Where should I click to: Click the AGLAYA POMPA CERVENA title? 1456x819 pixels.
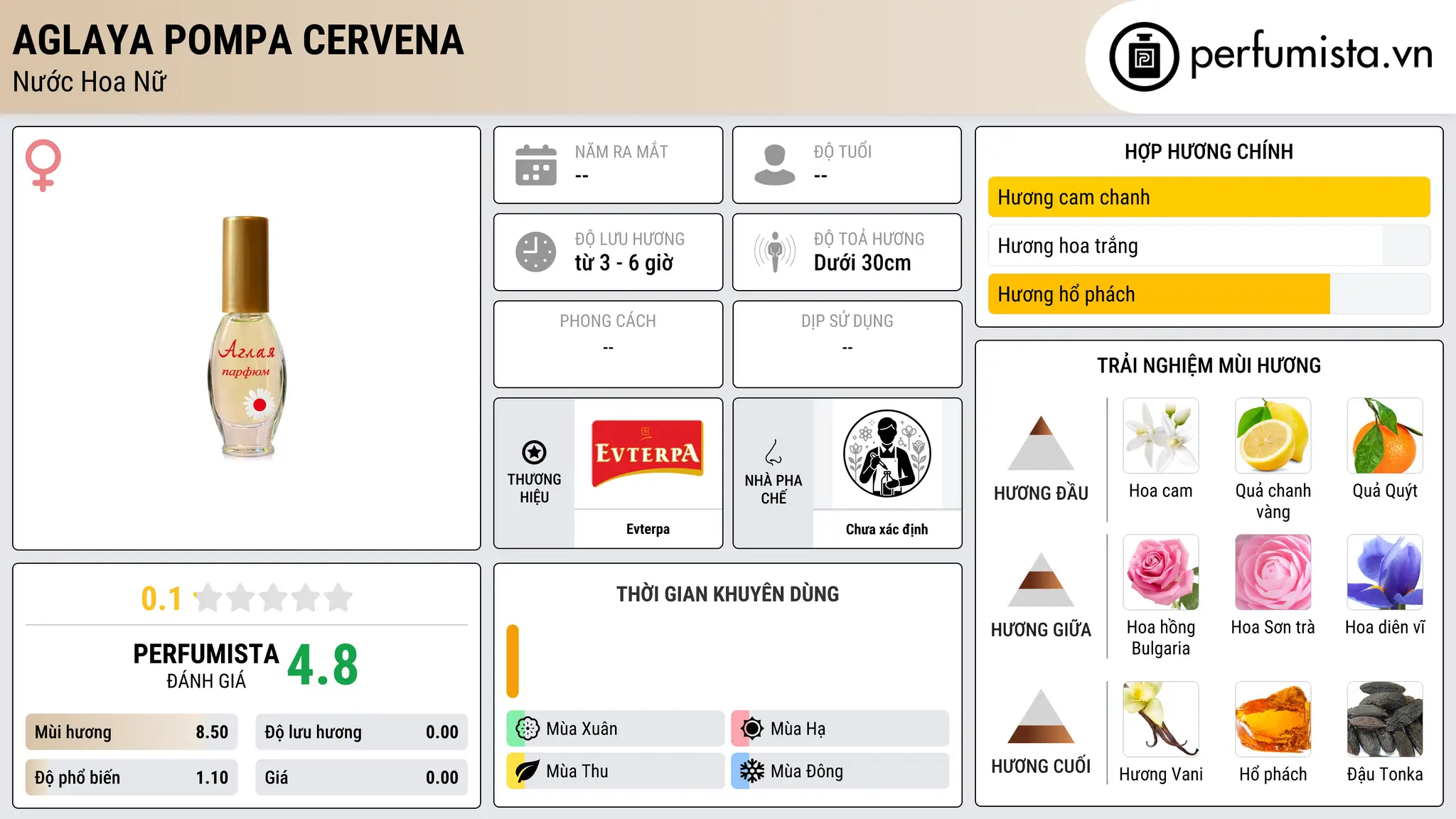tap(238, 40)
